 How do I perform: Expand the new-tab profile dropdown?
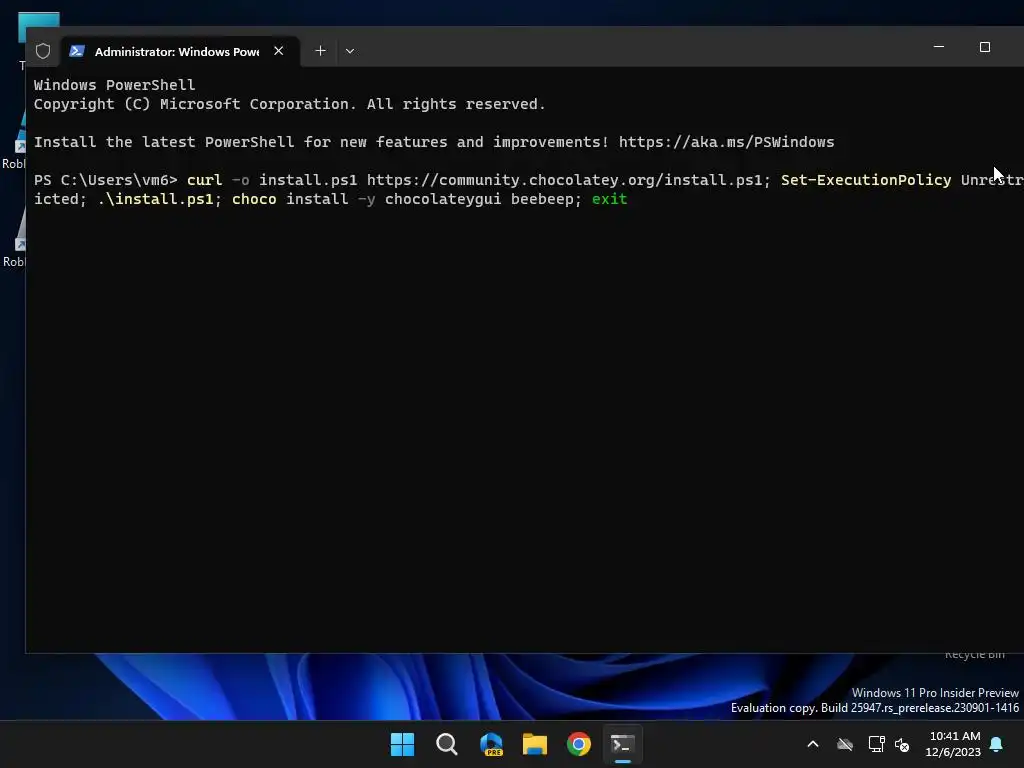click(350, 51)
